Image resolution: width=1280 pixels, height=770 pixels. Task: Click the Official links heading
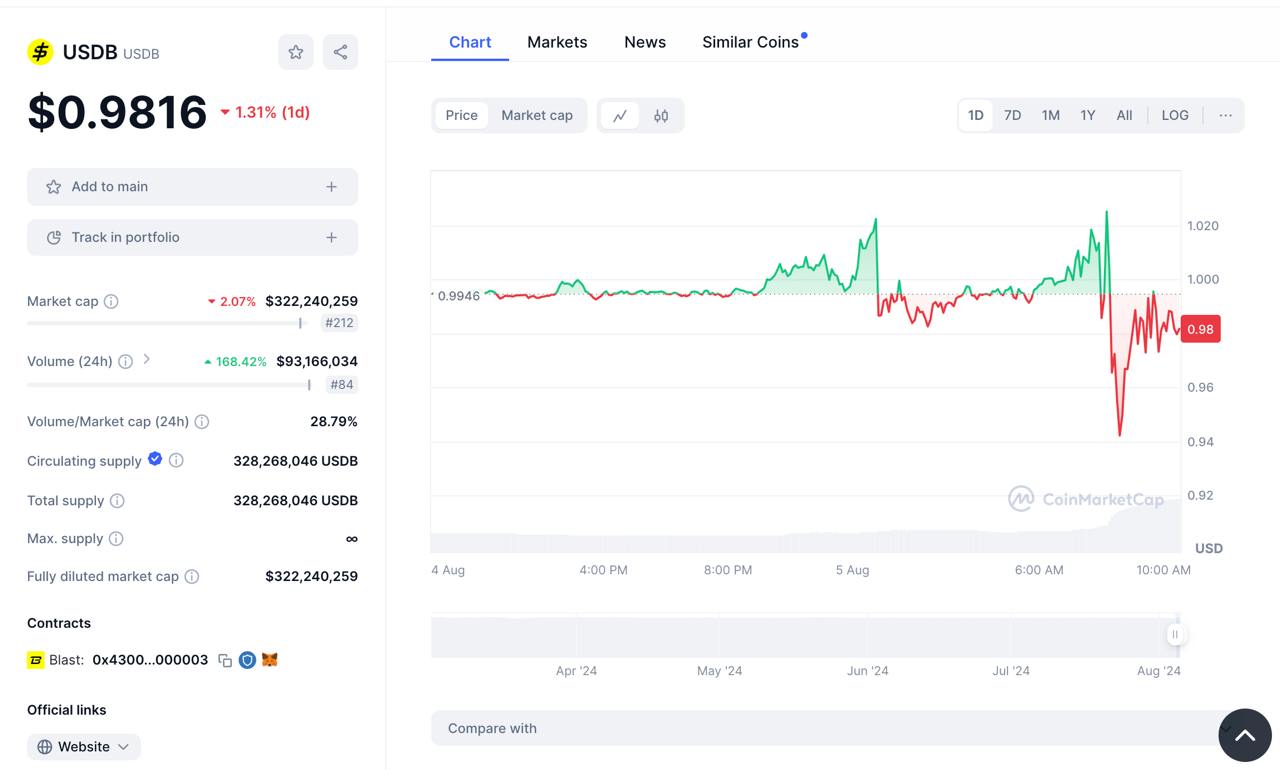[67, 710]
